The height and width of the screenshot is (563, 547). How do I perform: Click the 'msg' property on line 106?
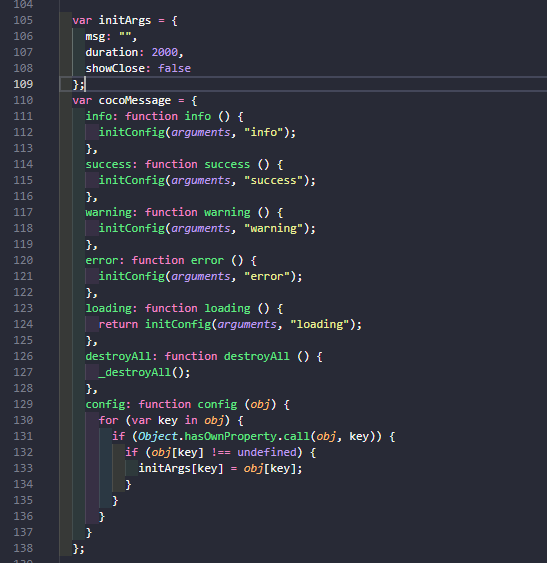pos(95,37)
